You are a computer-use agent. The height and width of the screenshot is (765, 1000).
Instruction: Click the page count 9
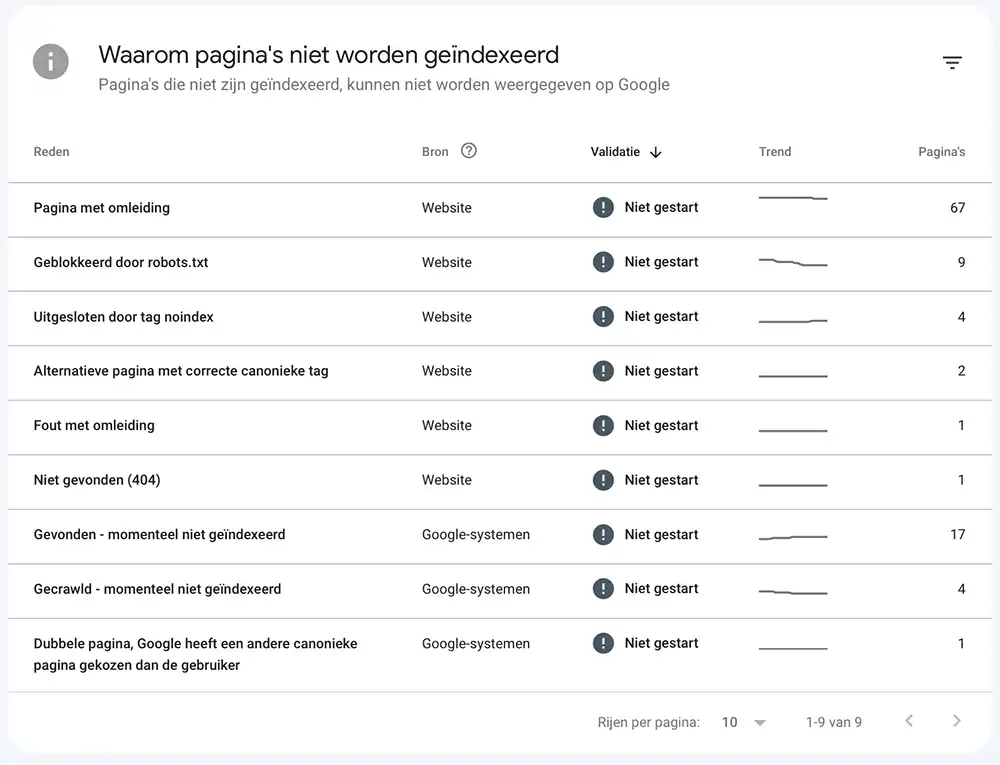(961, 262)
